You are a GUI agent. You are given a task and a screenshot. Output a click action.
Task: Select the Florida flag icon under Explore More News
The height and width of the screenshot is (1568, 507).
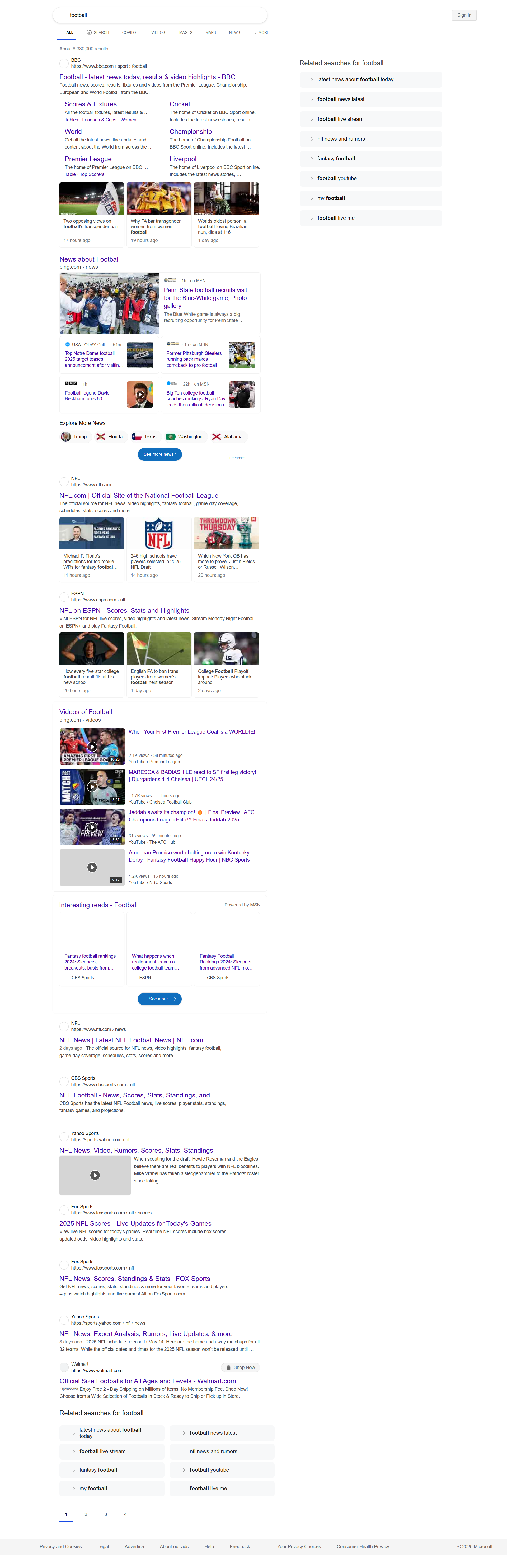(x=101, y=436)
